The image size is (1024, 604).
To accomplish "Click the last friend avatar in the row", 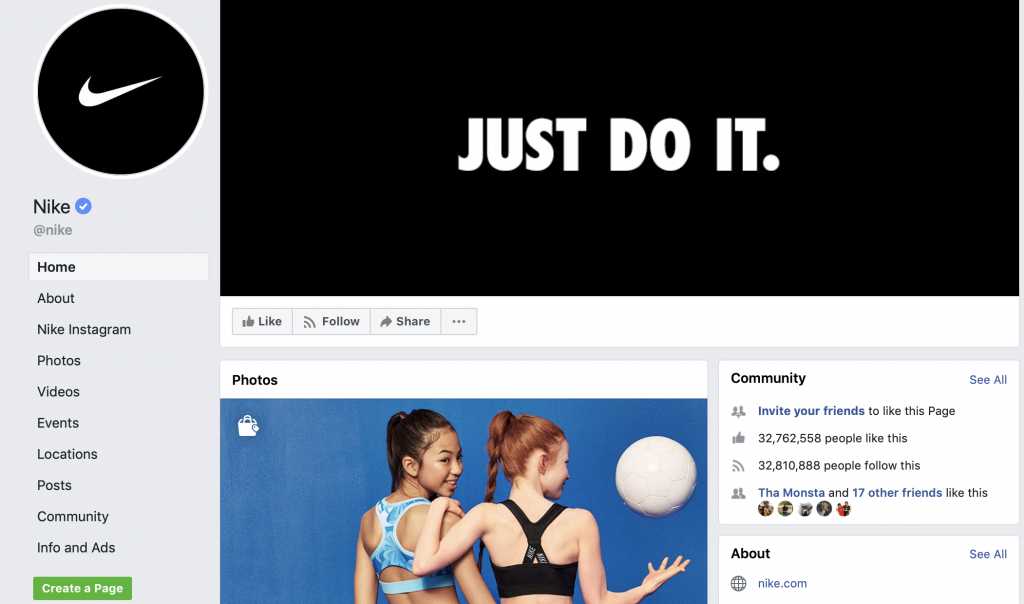I will coord(844,509).
